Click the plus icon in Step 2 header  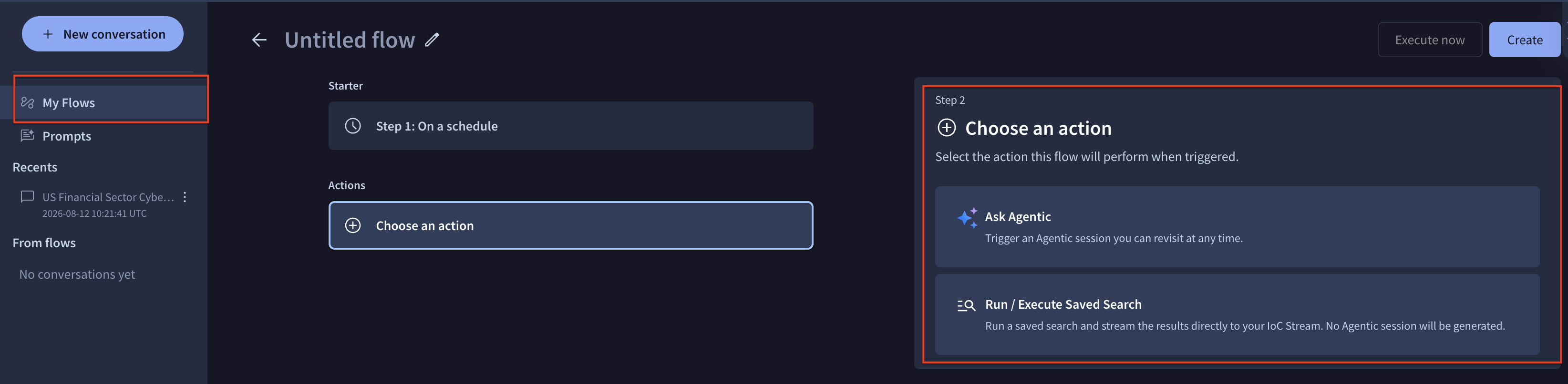tap(947, 128)
